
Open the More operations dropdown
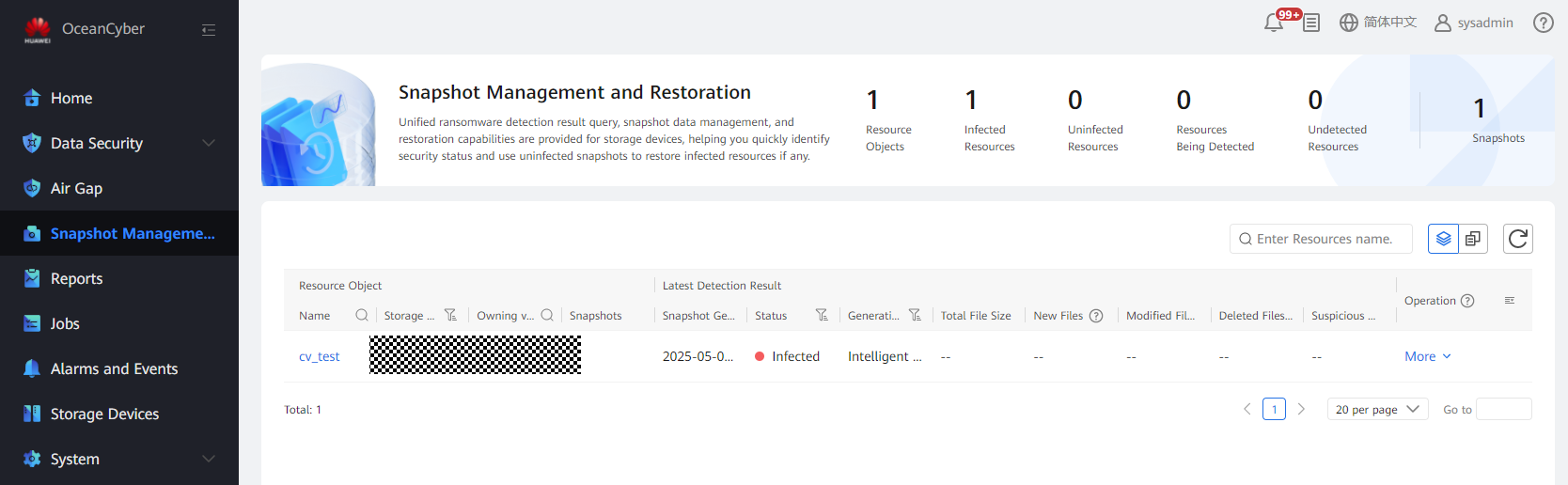click(x=1427, y=356)
